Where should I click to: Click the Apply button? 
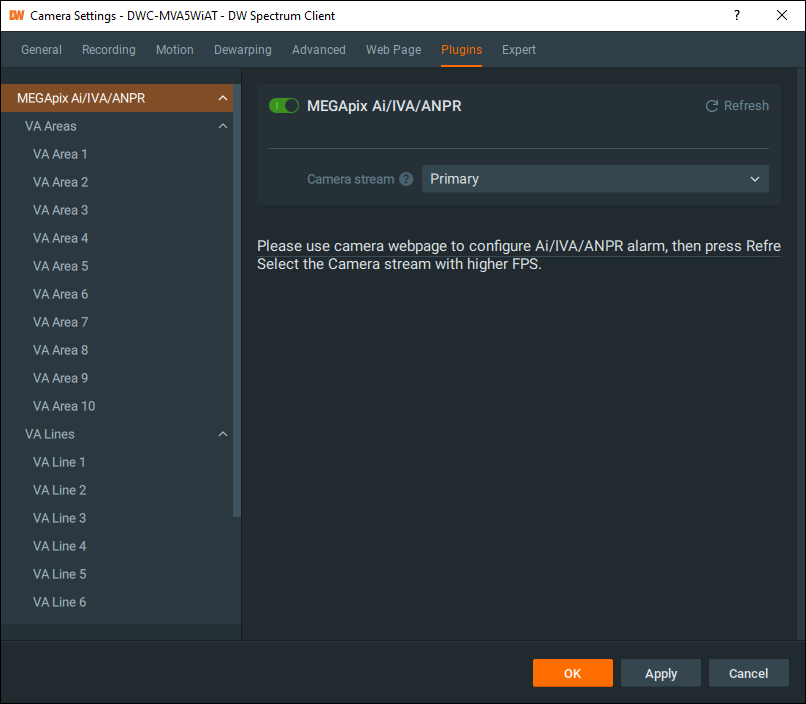660,673
